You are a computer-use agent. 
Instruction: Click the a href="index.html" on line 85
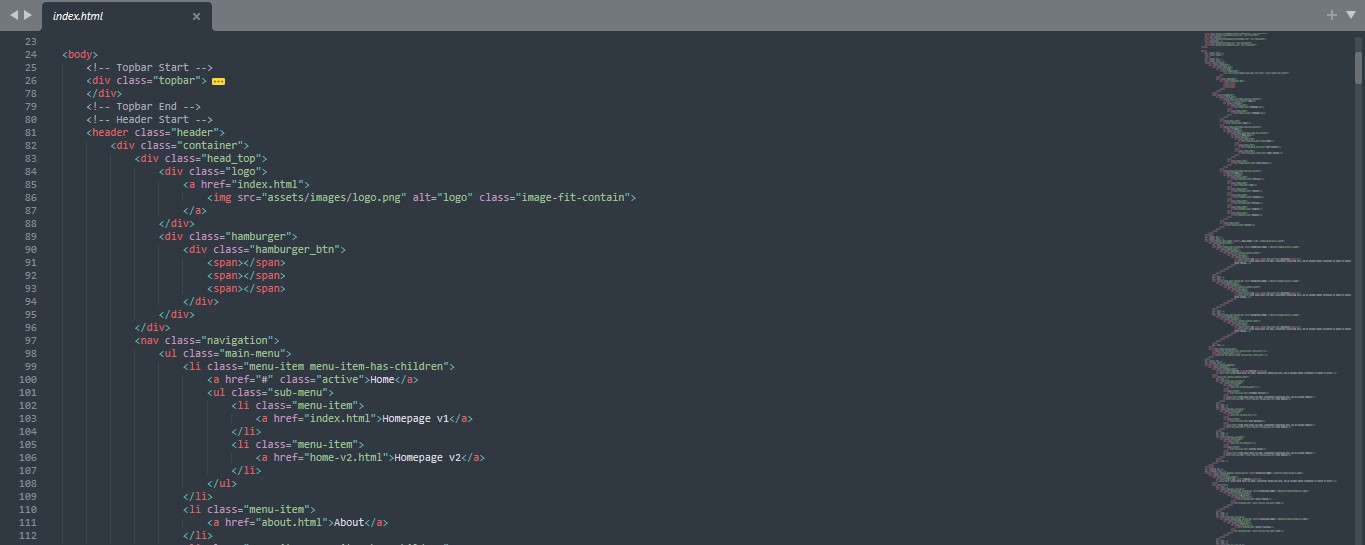pyautogui.click(x=246, y=184)
